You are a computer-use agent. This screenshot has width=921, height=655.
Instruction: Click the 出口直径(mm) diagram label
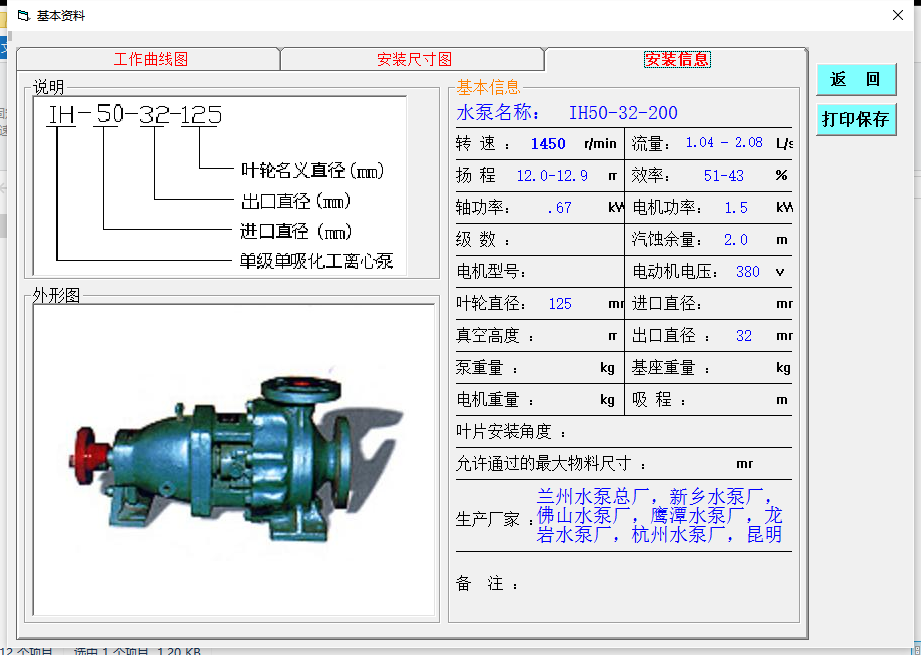[x=295, y=201]
